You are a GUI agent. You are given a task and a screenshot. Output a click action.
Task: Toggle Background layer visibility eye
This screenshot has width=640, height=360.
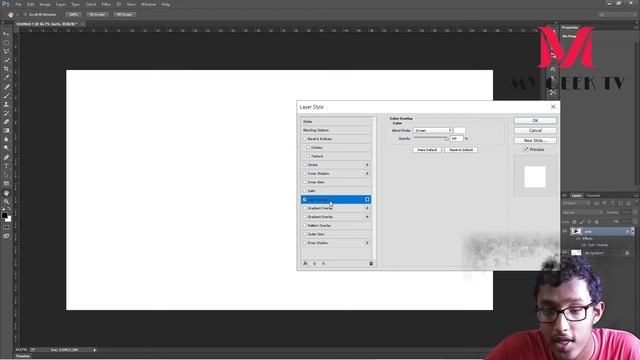tap(565, 253)
